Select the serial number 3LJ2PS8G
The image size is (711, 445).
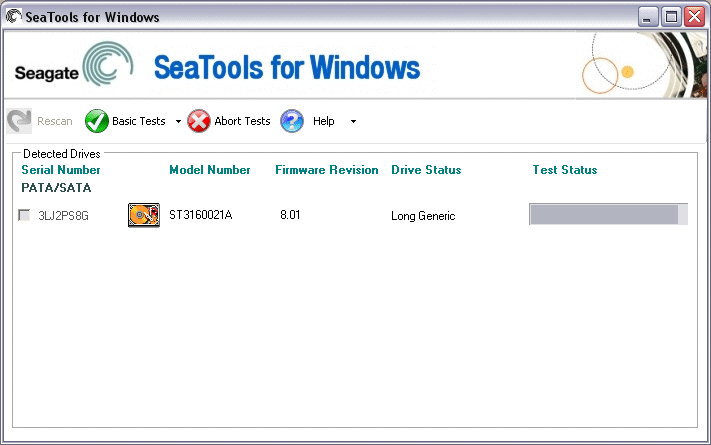point(63,215)
